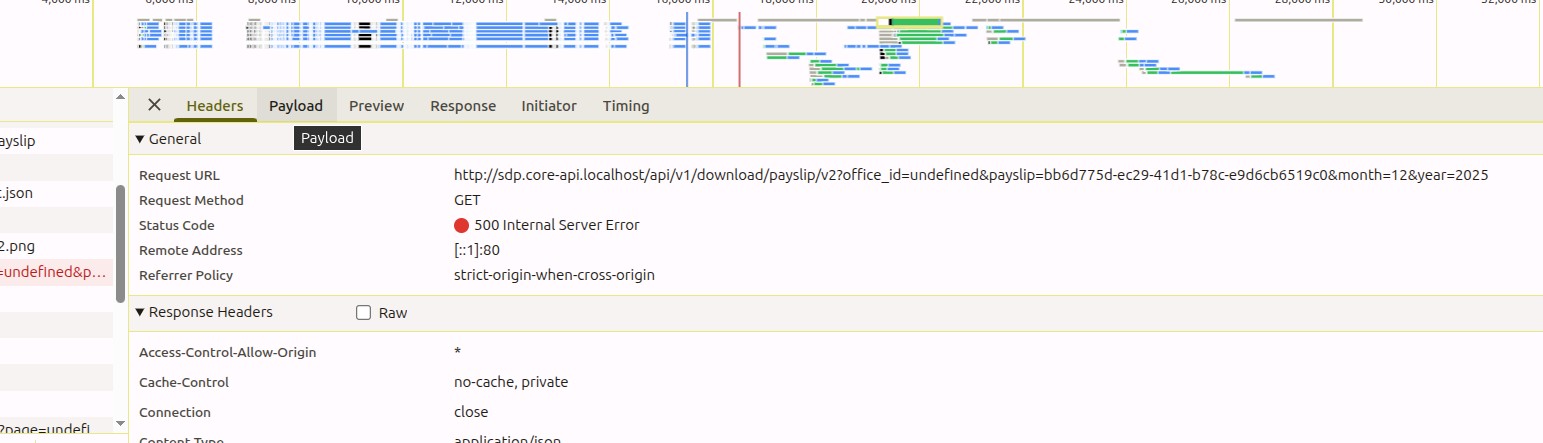Collapse the General section

[x=168, y=139]
